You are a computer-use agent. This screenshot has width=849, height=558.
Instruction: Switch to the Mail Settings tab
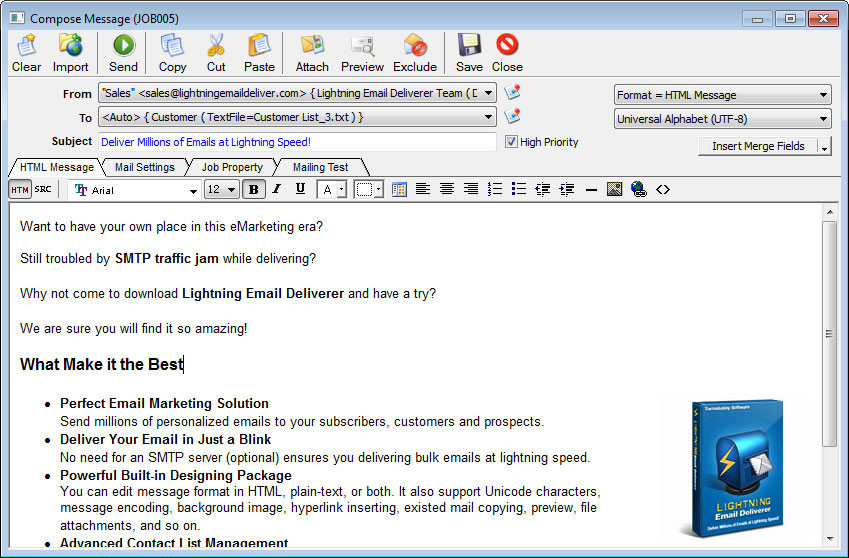click(145, 167)
